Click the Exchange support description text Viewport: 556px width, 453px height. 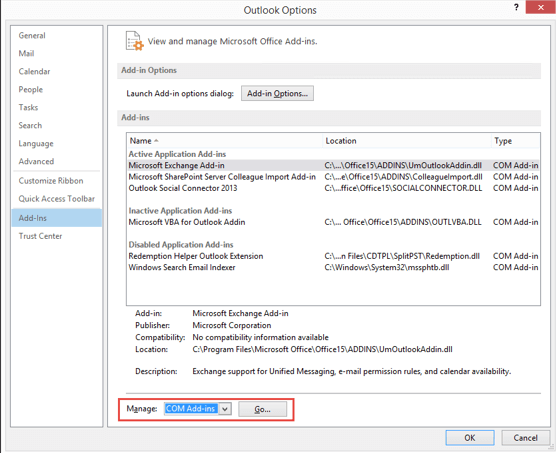pos(351,371)
